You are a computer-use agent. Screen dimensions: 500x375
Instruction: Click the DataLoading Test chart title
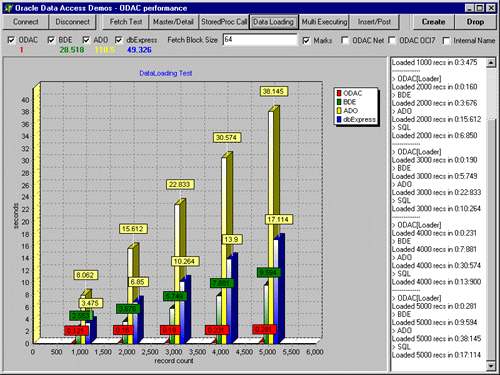click(166, 73)
